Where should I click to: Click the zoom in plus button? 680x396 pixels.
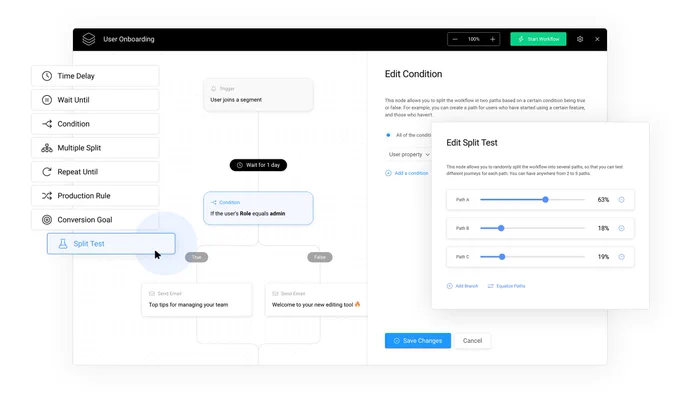(x=493, y=39)
